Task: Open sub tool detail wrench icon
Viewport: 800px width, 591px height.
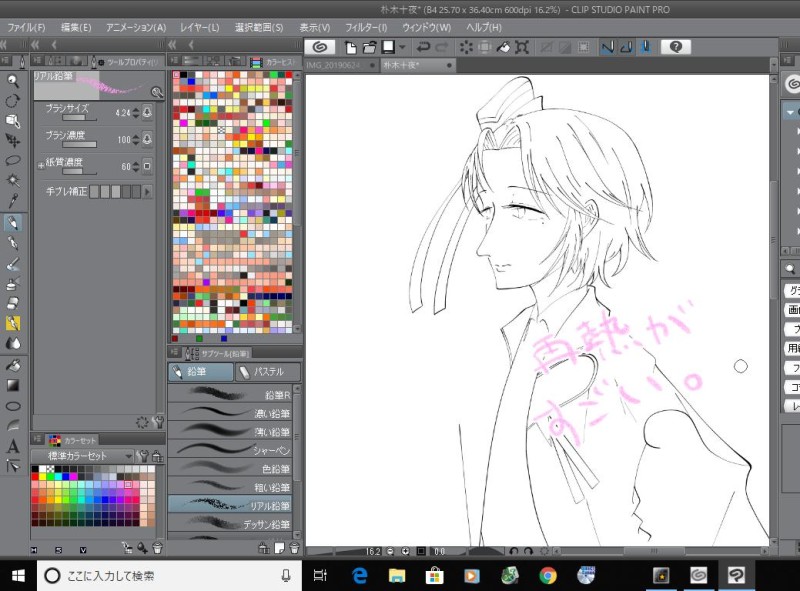Action: (x=158, y=422)
